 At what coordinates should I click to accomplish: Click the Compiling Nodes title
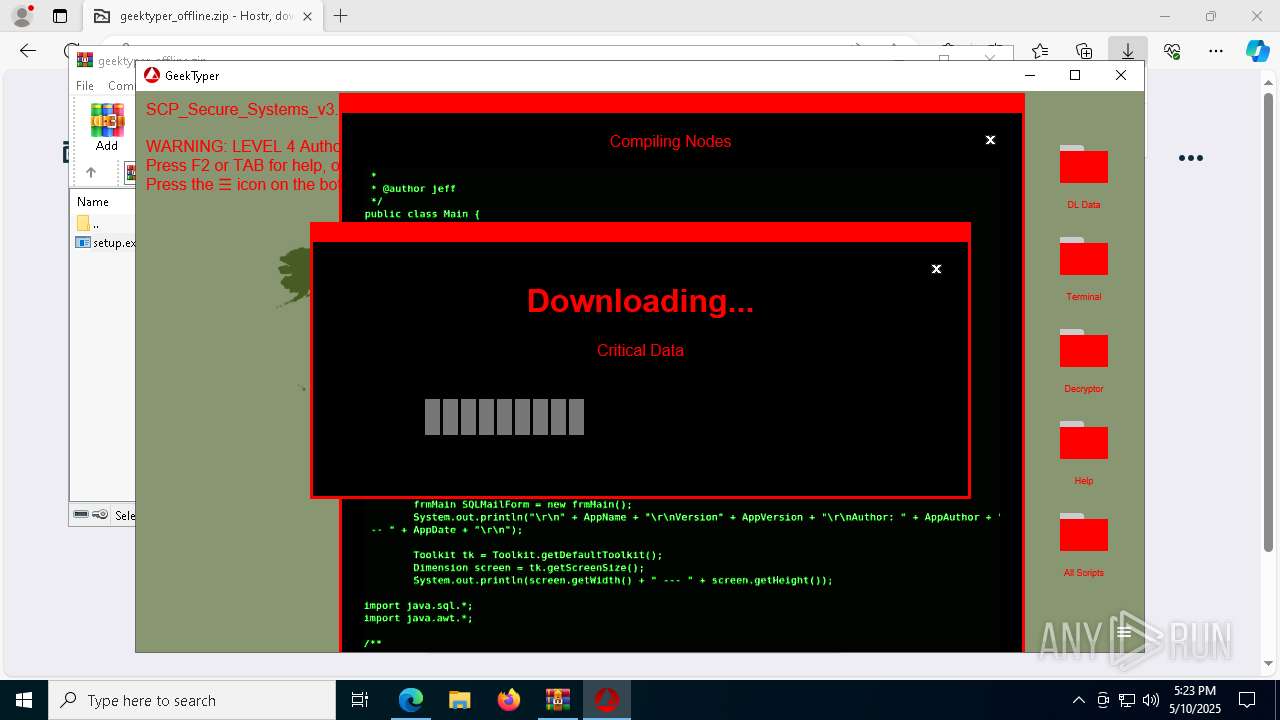670,141
